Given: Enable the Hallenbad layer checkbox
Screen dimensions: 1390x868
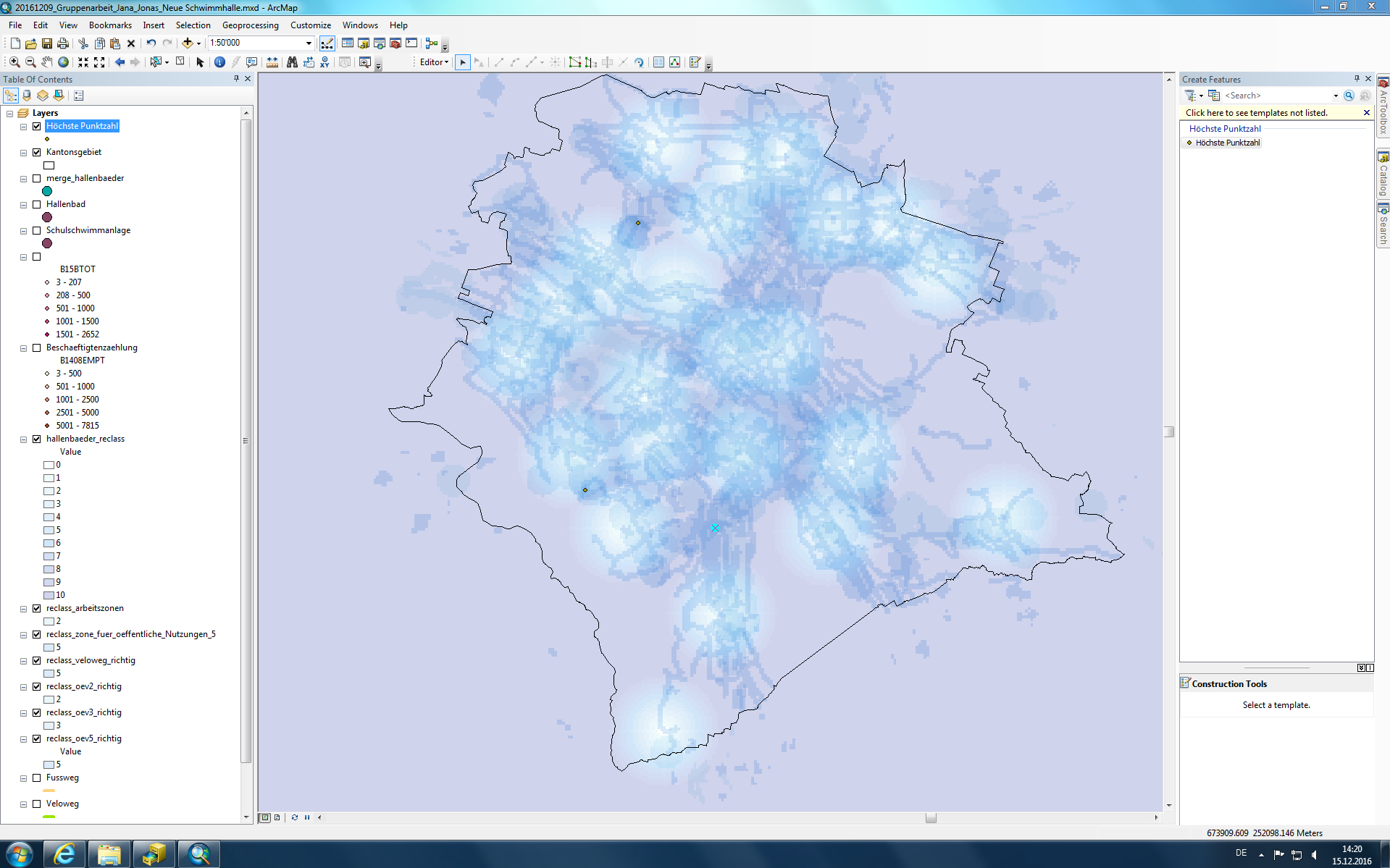Looking at the screenshot, I should 37,204.
